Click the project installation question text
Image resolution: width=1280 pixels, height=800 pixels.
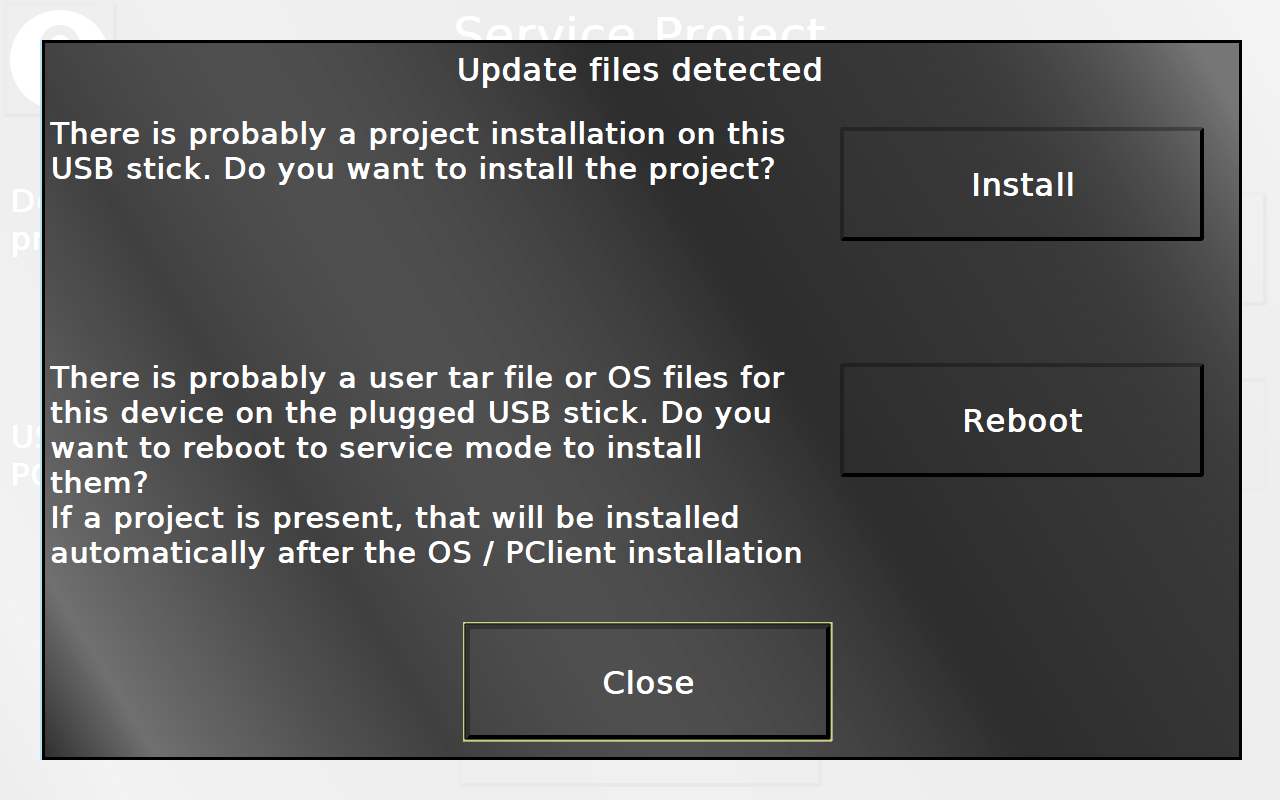pyautogui.click(x=418, y=151)
